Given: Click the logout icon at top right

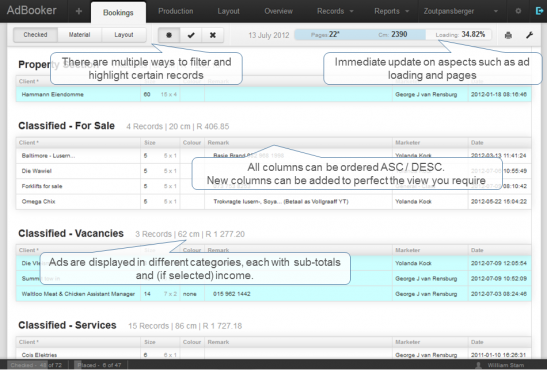Looking at the screenshot, I should coord(539,11).
